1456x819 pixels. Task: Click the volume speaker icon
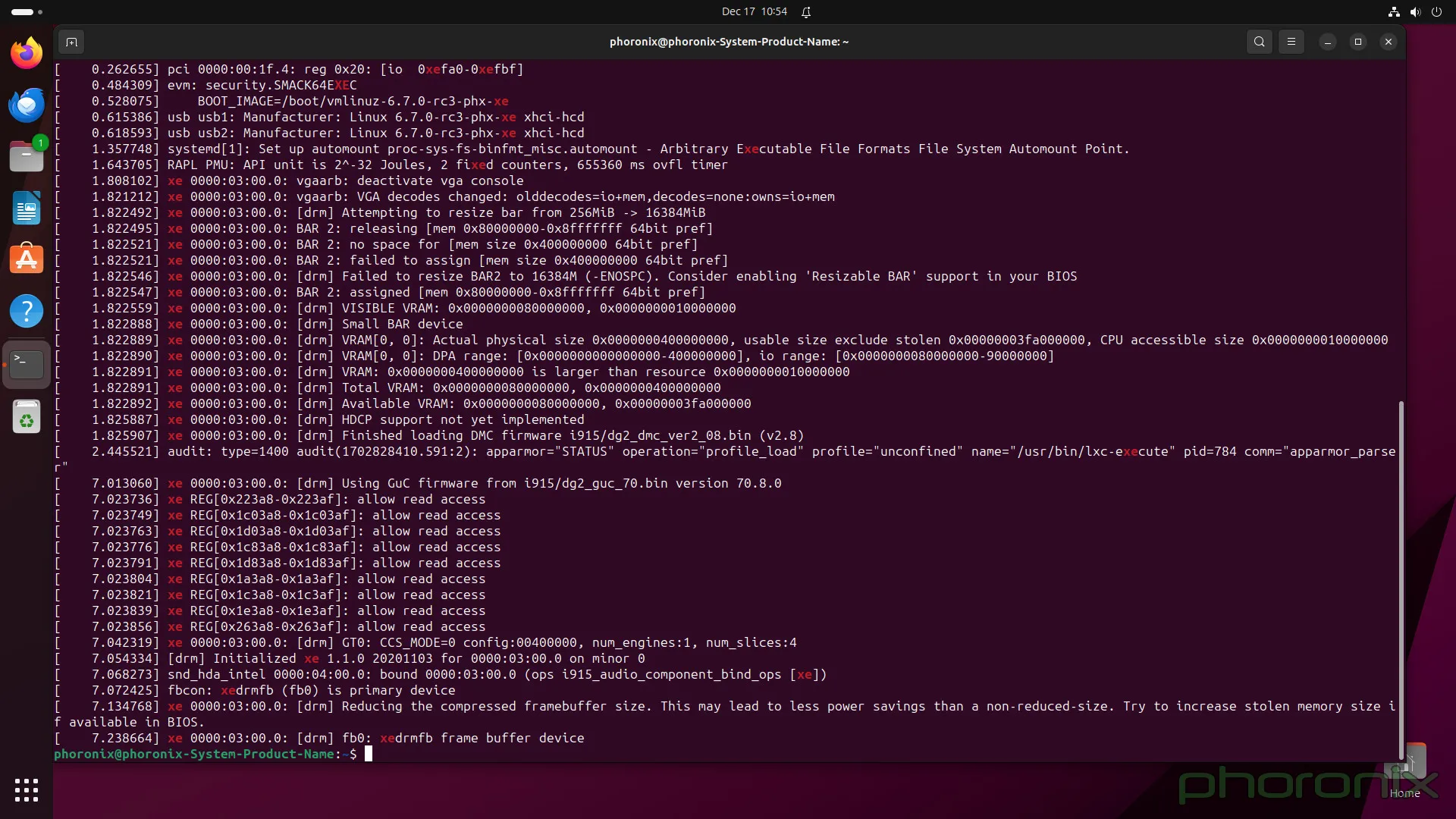point(1415,11)
